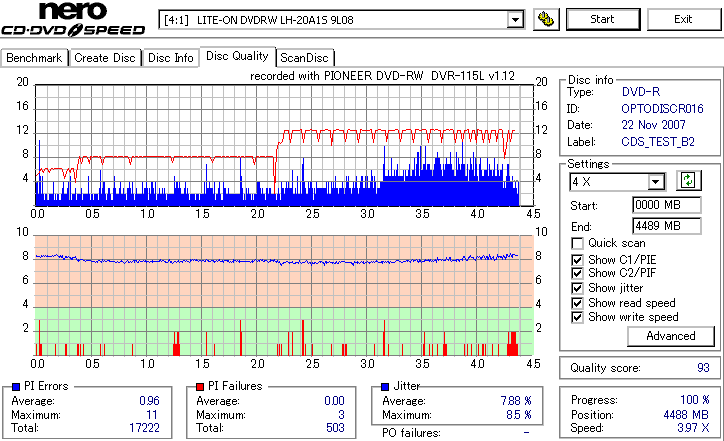Disable the Show read speed checkbox
Image resolution: width=724 pixels, height=441 pixels.
[577, 303]
